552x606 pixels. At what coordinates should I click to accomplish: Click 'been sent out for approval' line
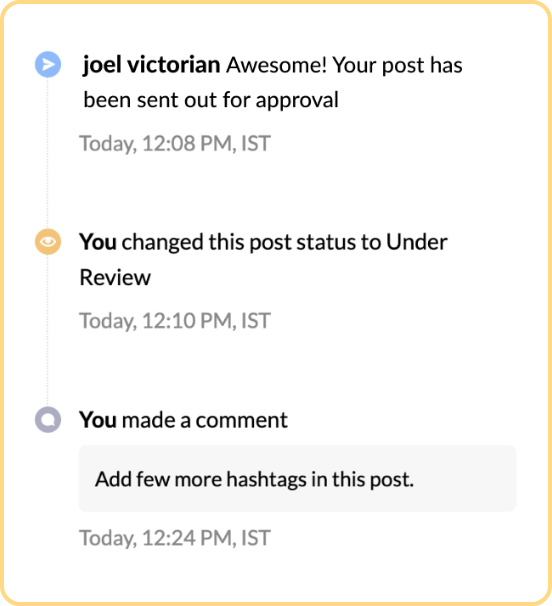(211, 100)
